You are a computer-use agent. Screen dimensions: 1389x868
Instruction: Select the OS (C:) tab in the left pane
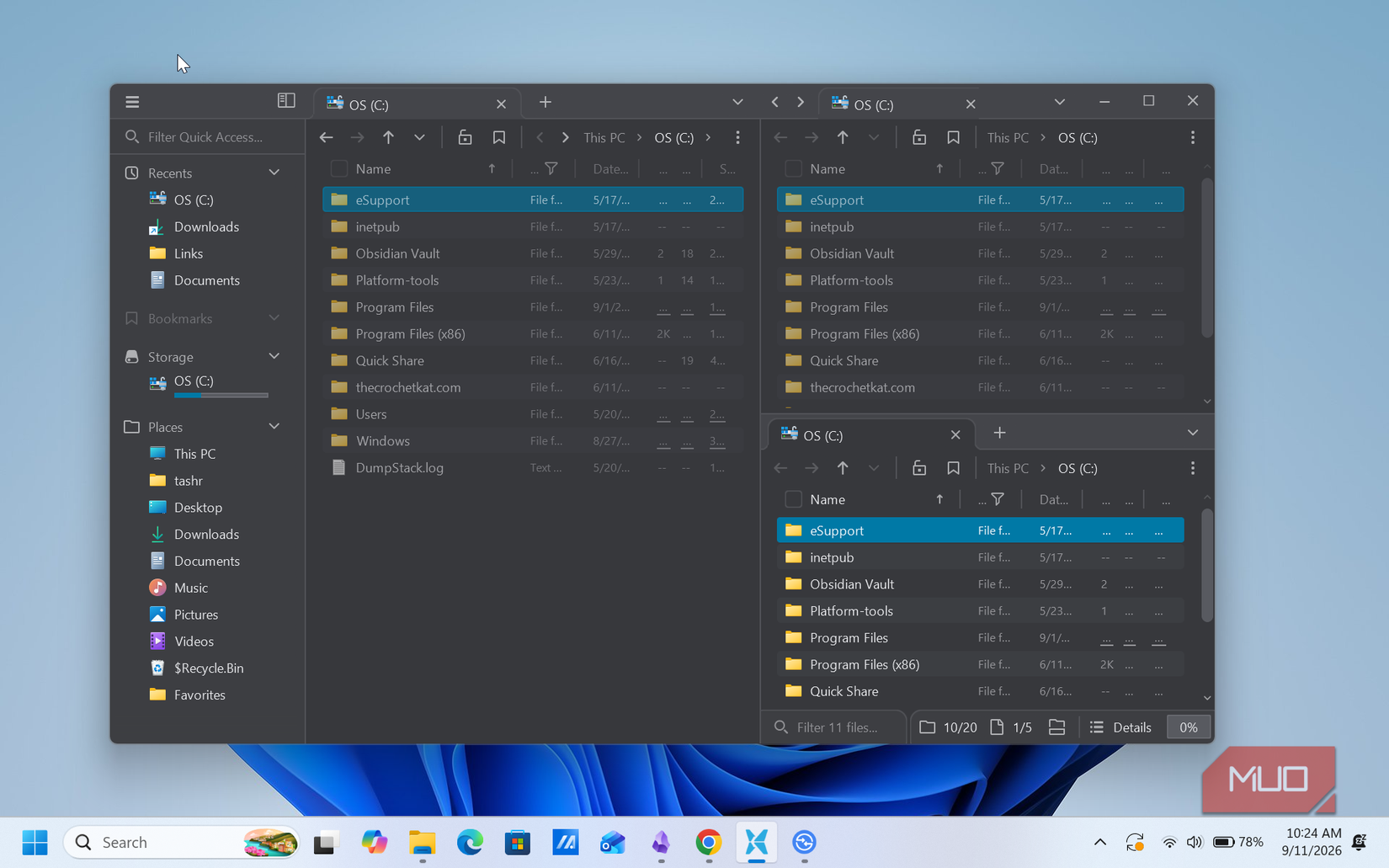click(418, 104)
